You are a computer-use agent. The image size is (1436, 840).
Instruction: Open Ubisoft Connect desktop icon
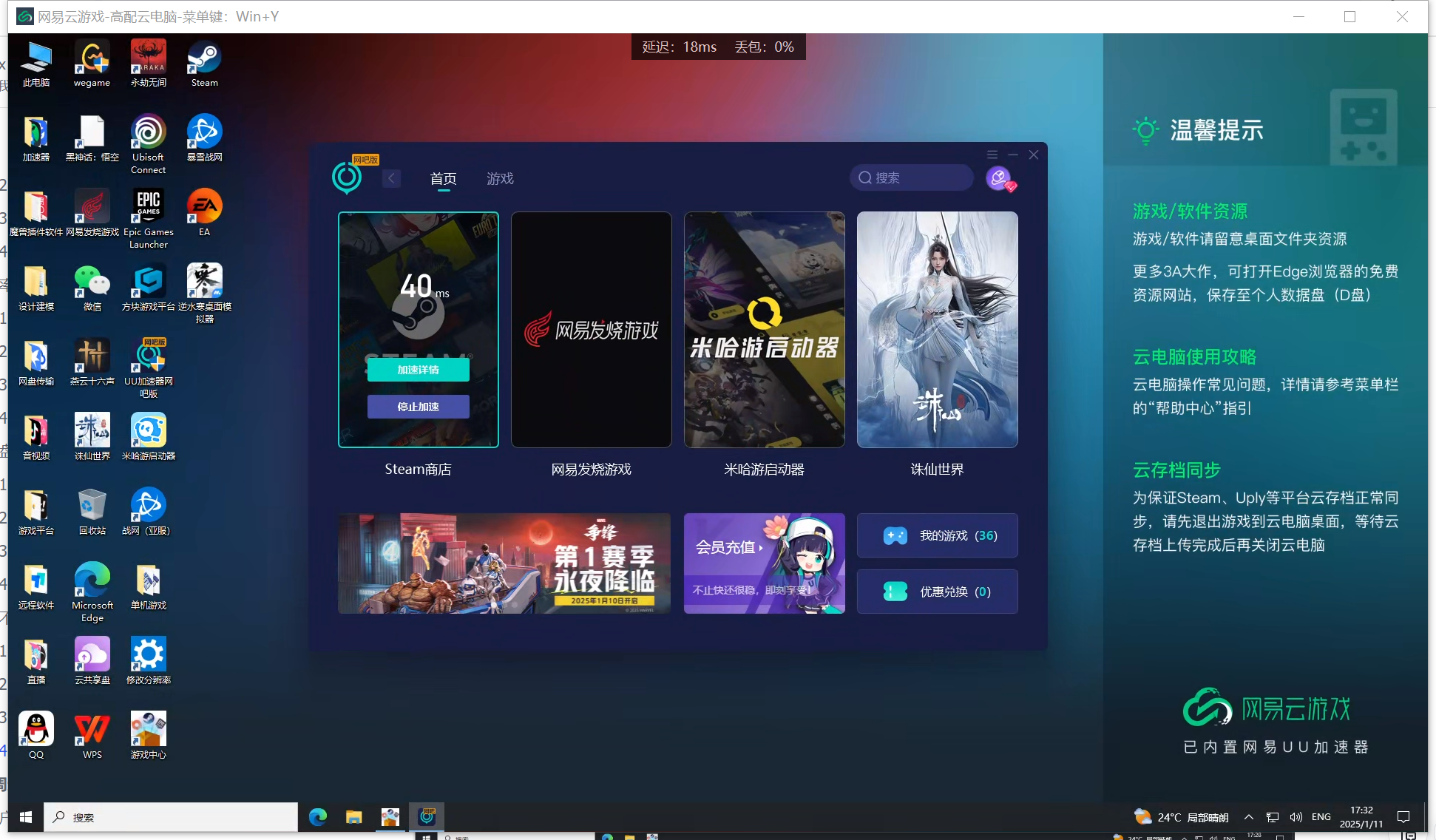pos(148,144)
